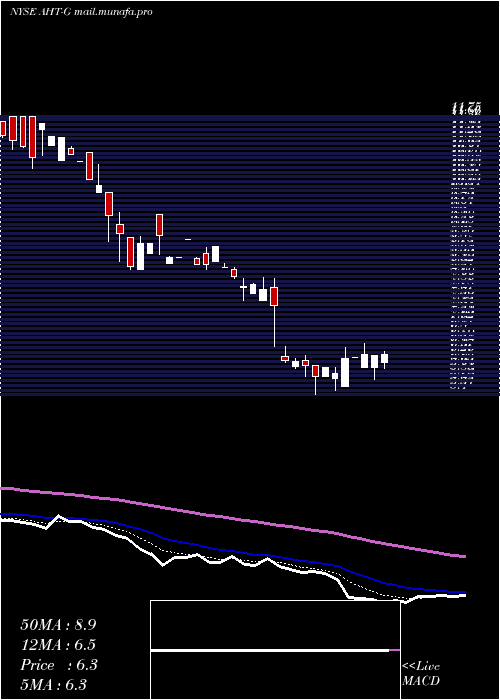Click the Price : 6.3 label
Image resolution: width=500 pixels, height=700 pixels.
point(59,665)
